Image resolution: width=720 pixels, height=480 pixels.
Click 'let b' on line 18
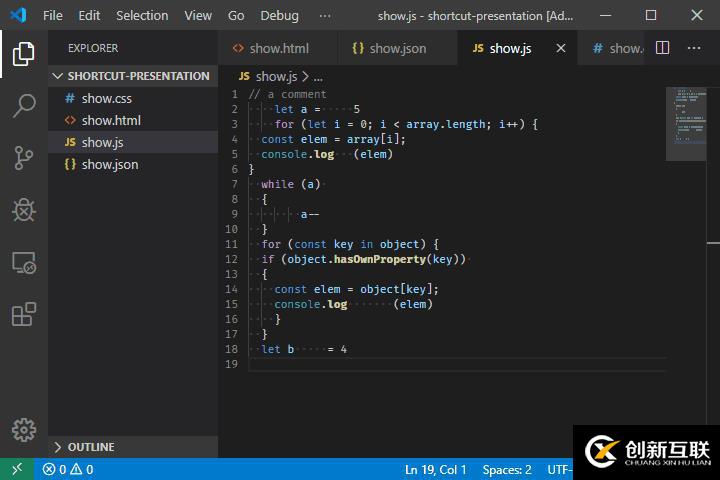pyautogui.click(x=277, y=349)
